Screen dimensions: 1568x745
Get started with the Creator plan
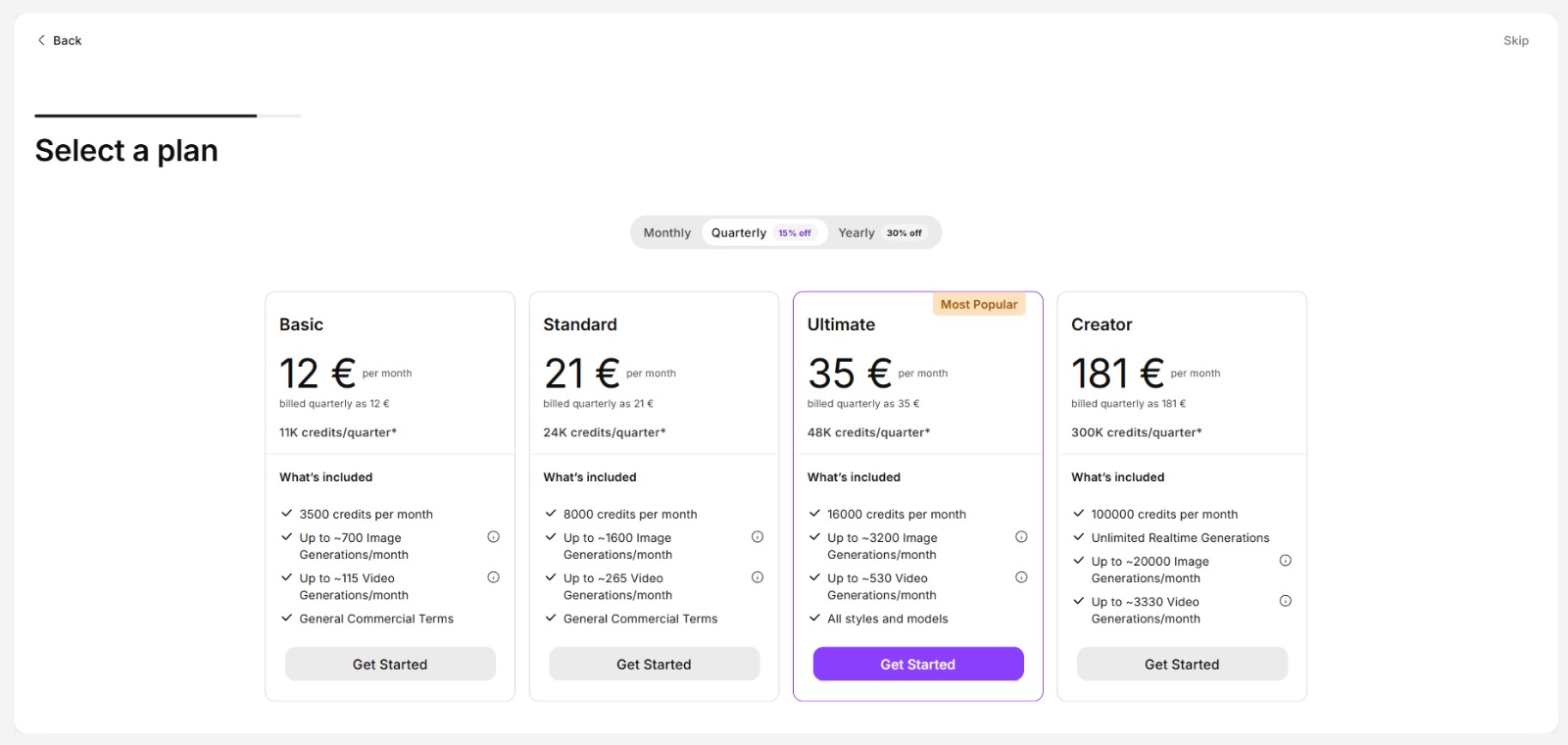point(1182,664)
